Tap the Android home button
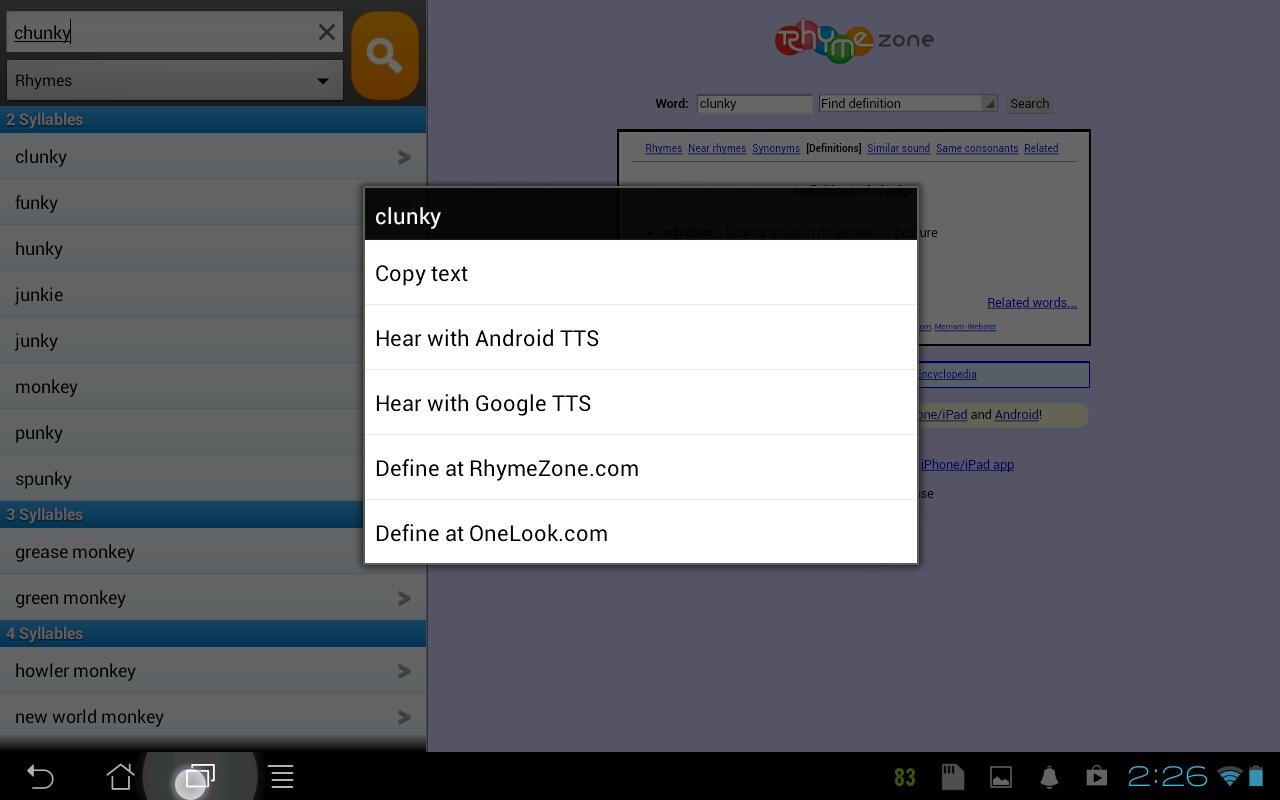1280x800 pixels. coord(120,777)
